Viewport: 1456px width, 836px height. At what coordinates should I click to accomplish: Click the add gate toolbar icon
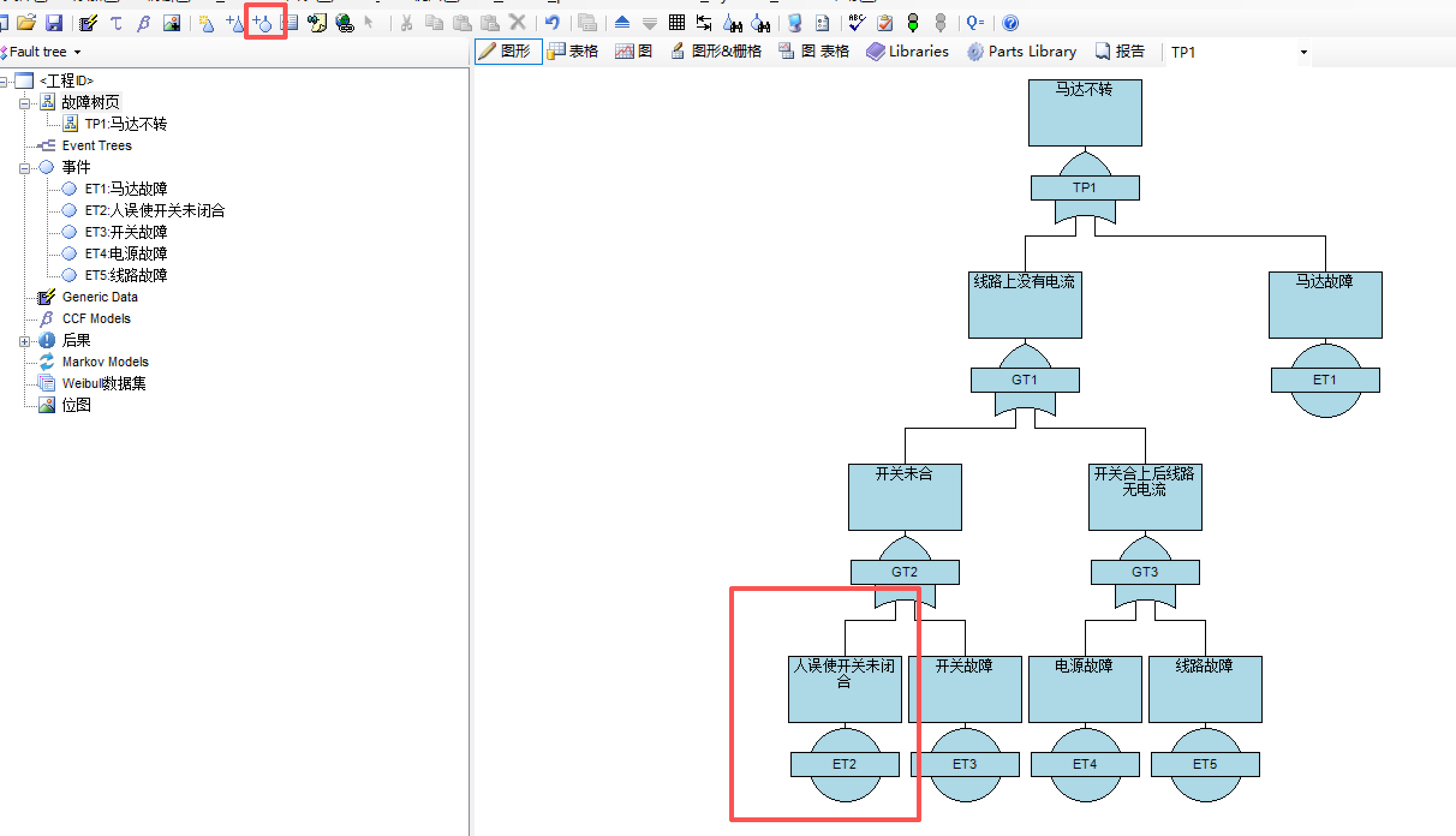click(235, 23)
